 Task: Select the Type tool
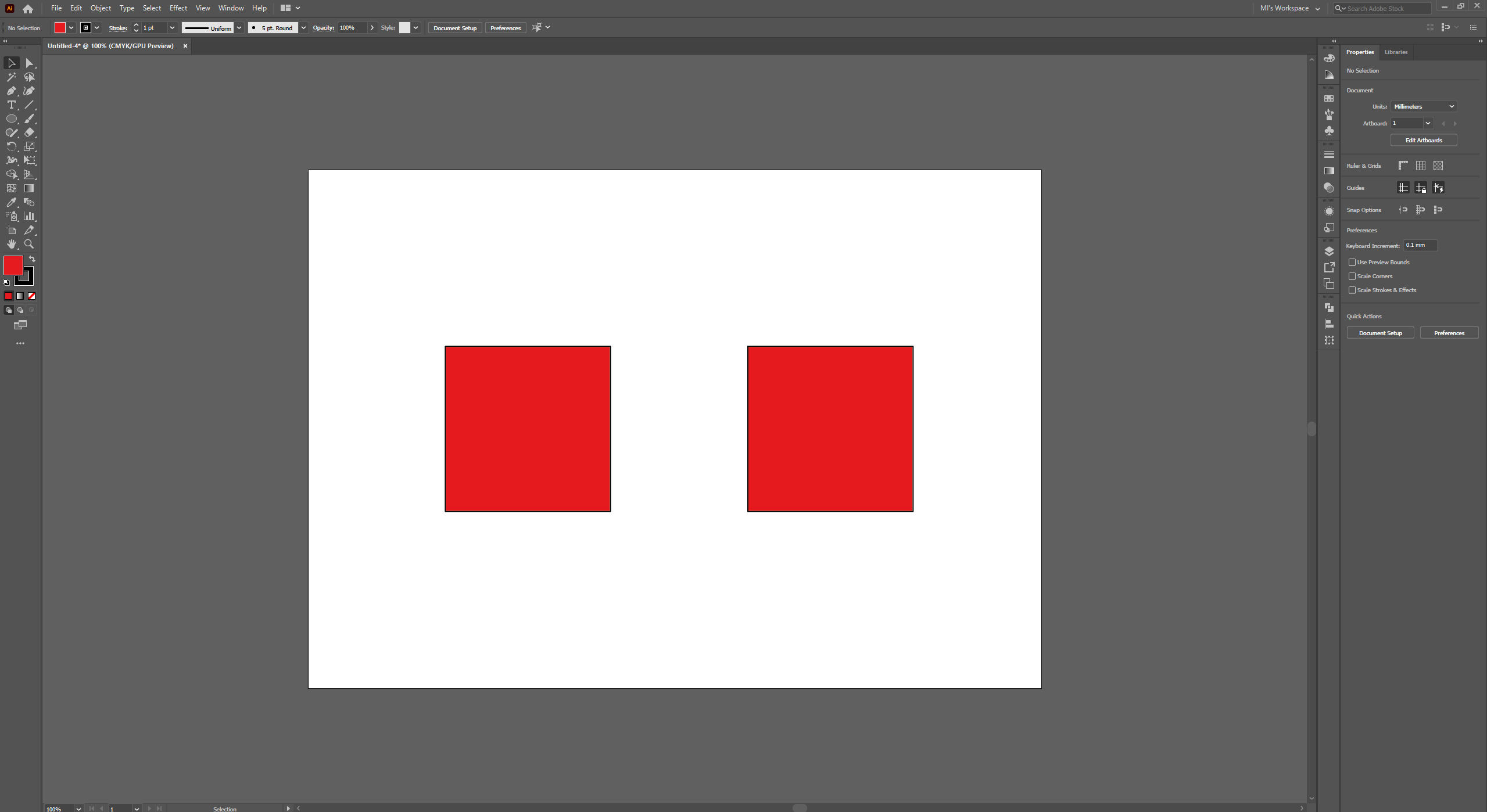click(x=11, y=105)
